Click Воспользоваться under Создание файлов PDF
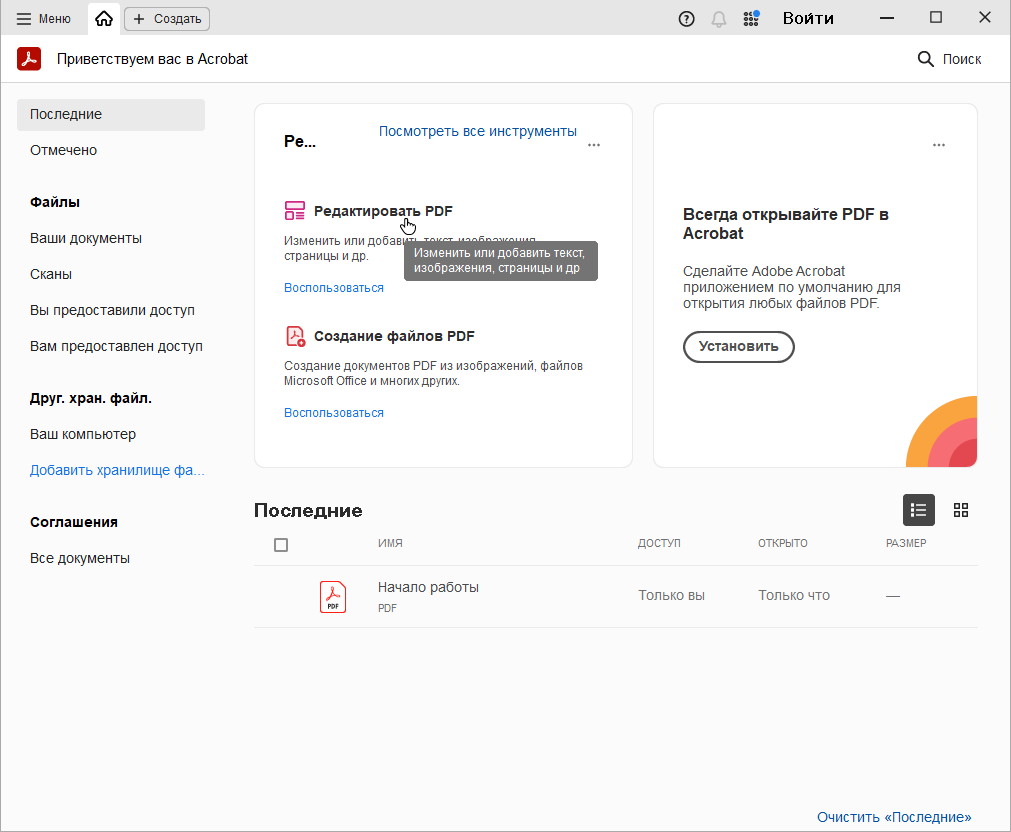The image size is (1011, 832). (334, 413)
